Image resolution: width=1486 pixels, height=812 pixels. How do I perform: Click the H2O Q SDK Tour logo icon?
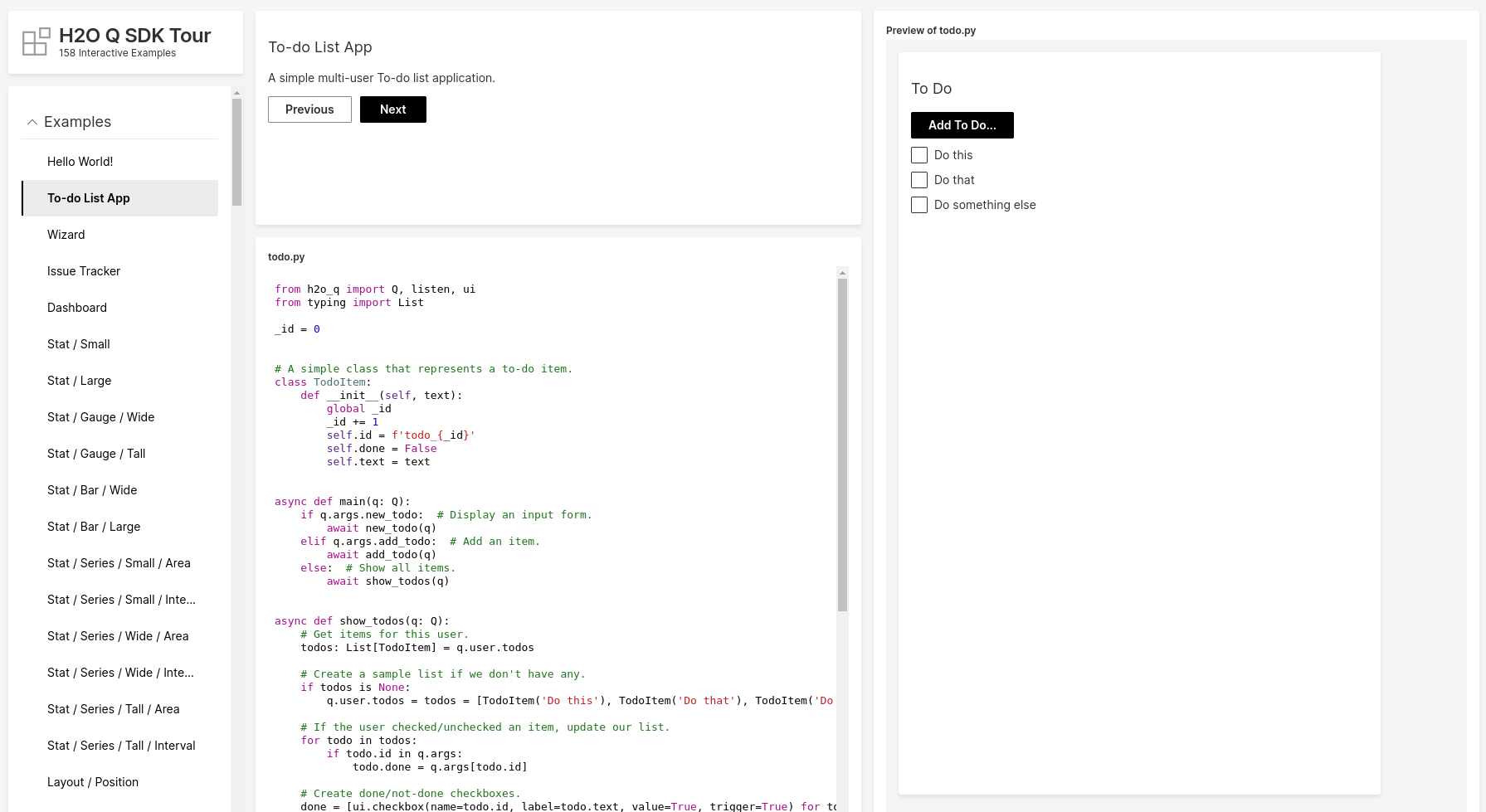pos(36,41)
